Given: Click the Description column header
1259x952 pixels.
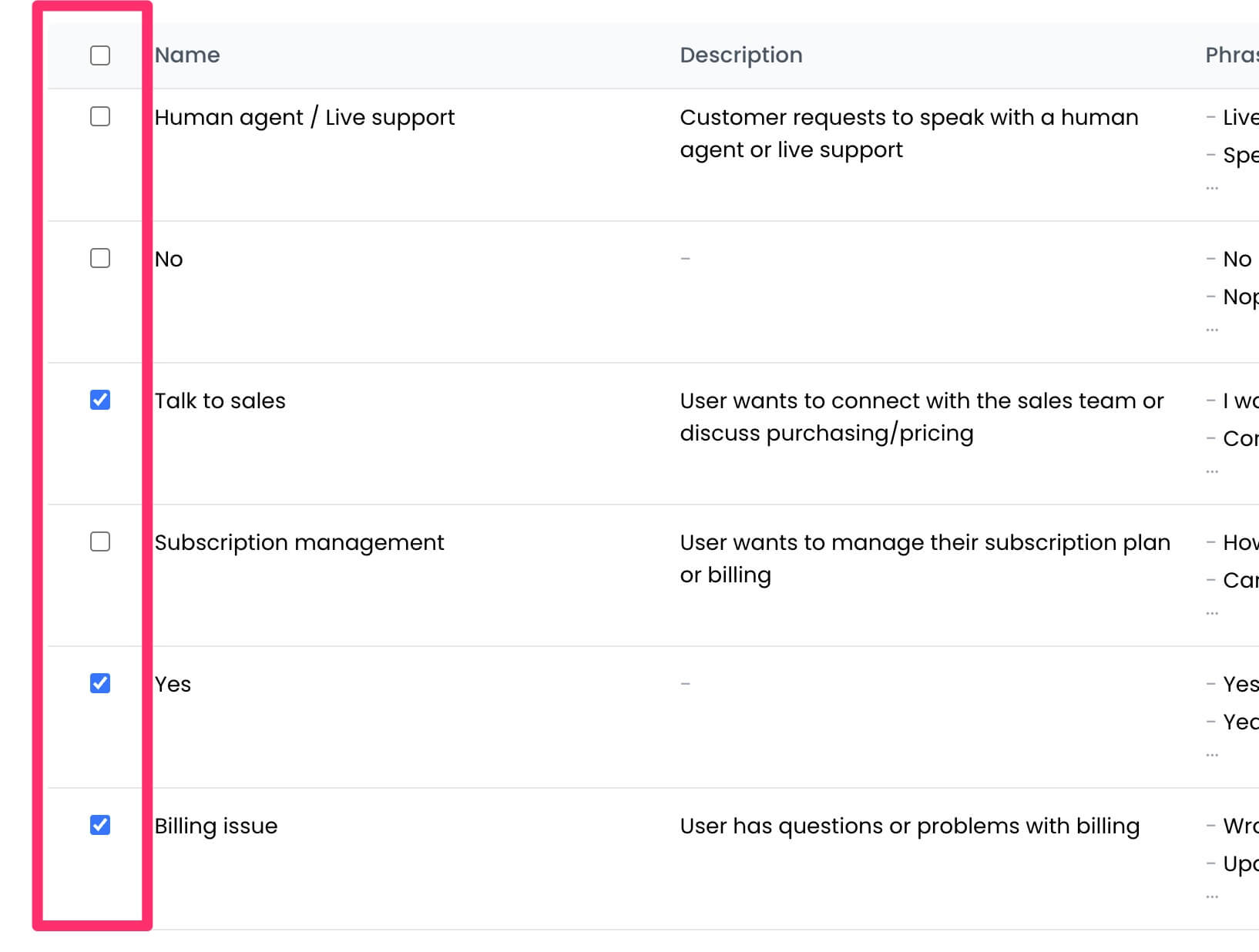Looking at the screenshot, I should [741, 55].
